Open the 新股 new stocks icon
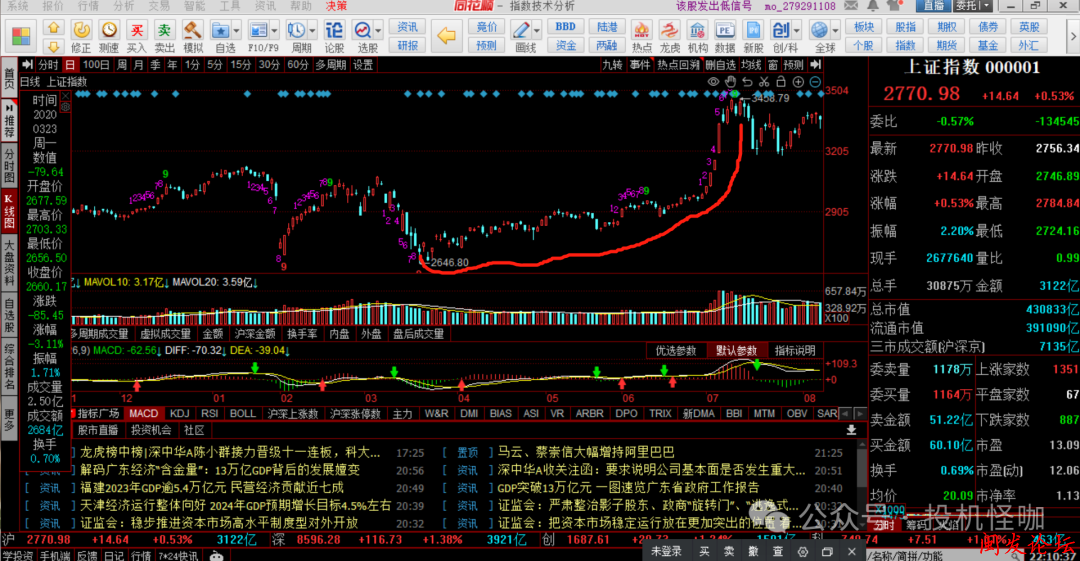The width and height of the screenshot is (1080, 561). [753, 30]
